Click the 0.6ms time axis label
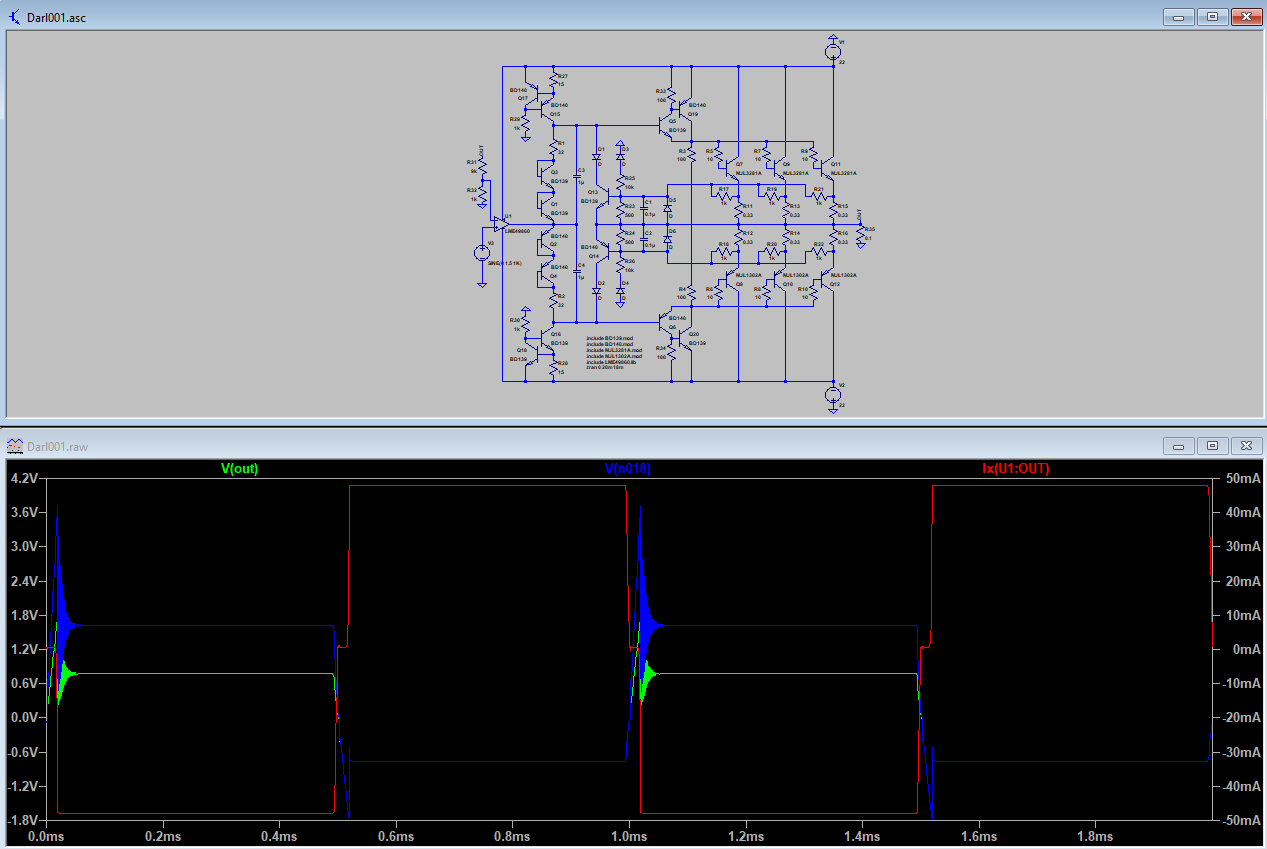Viewport: 1267px width, 849px height. pos(394,836)
